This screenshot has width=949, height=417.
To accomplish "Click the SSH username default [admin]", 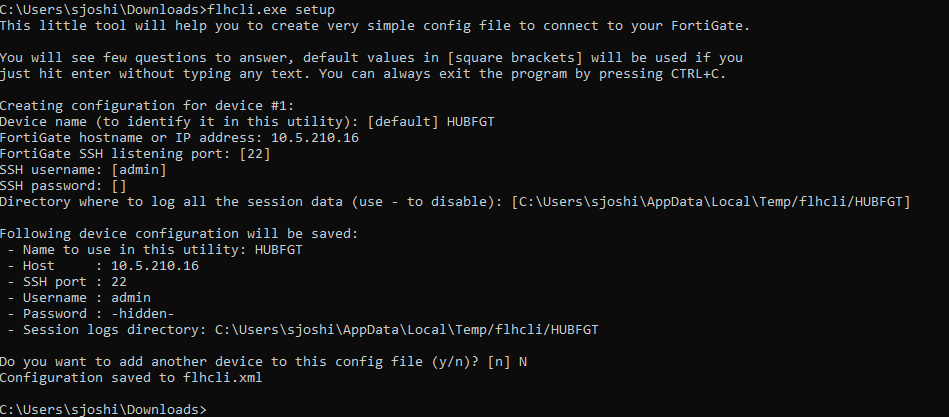I will pyautogui.click(x=141, y=169).
